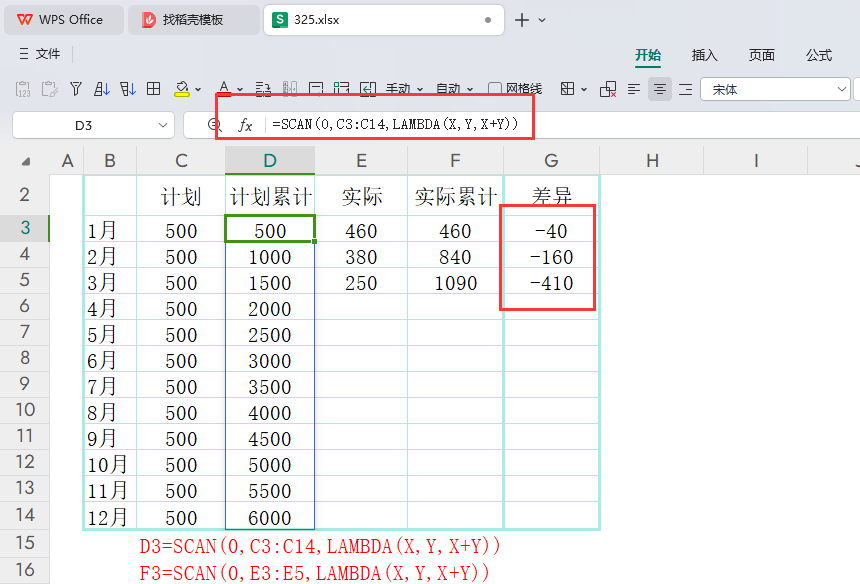Click the red D3=SCAN formula note
This screenshot has height=584, width=860.
320,546
